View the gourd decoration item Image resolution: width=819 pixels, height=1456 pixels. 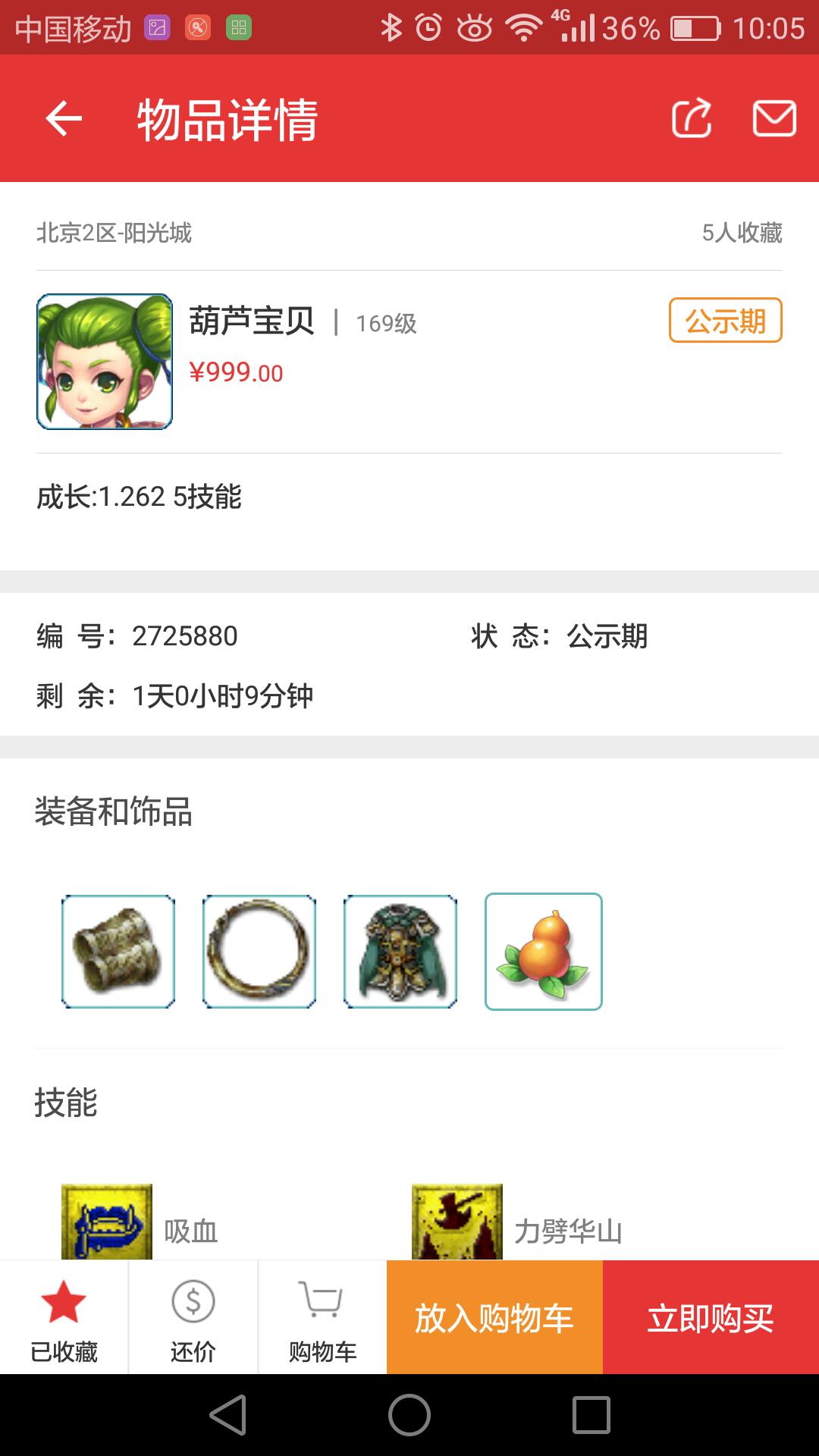(x=544, y=952)
